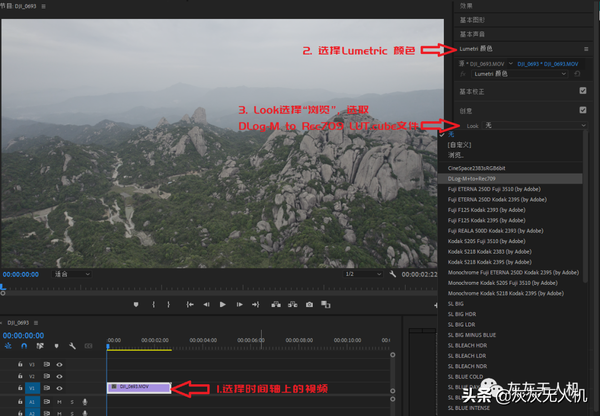Select Kodak 5205 Fuji 3510 look
The height and width of the screenshot is (416, 600).
[x=486, y=241]
